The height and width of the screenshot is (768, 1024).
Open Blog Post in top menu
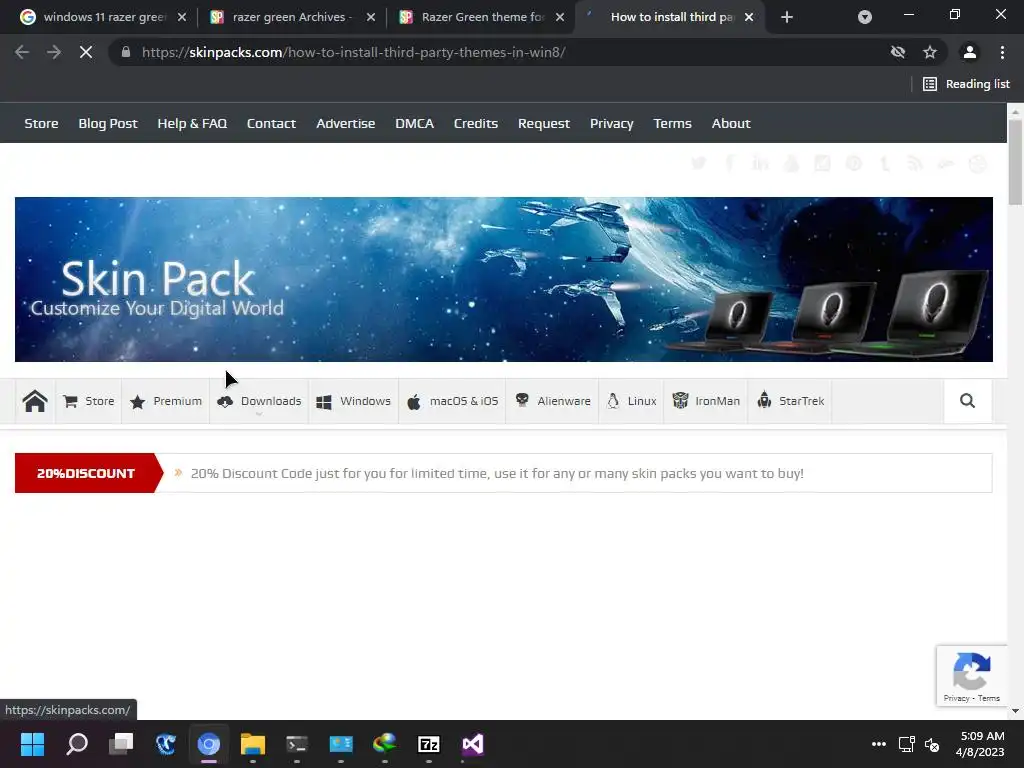(108, 123)
